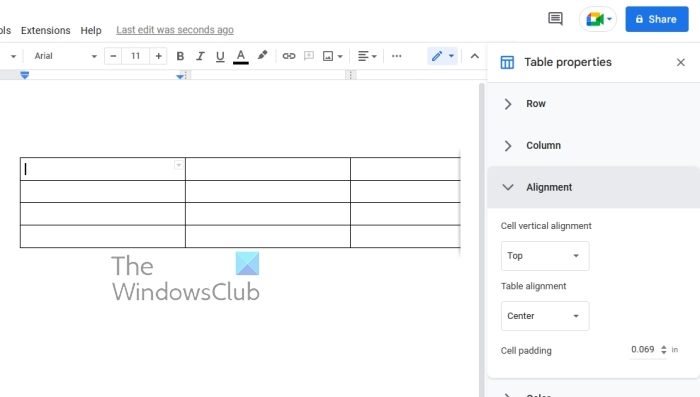Open the insert image dropdown arrow

pyautogui.click(x=340, y=57)
